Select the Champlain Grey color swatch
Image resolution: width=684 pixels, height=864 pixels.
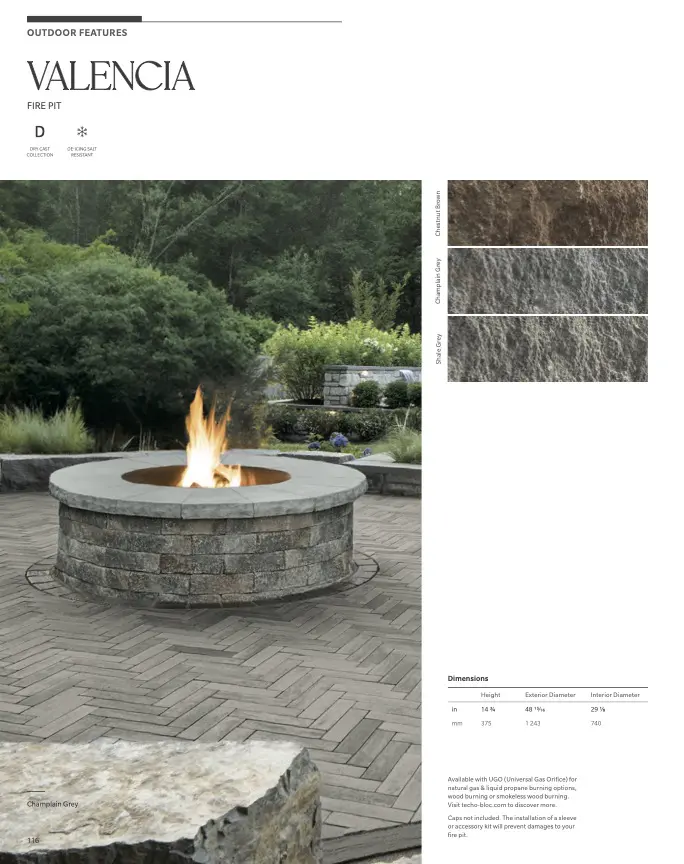(547, 281)
